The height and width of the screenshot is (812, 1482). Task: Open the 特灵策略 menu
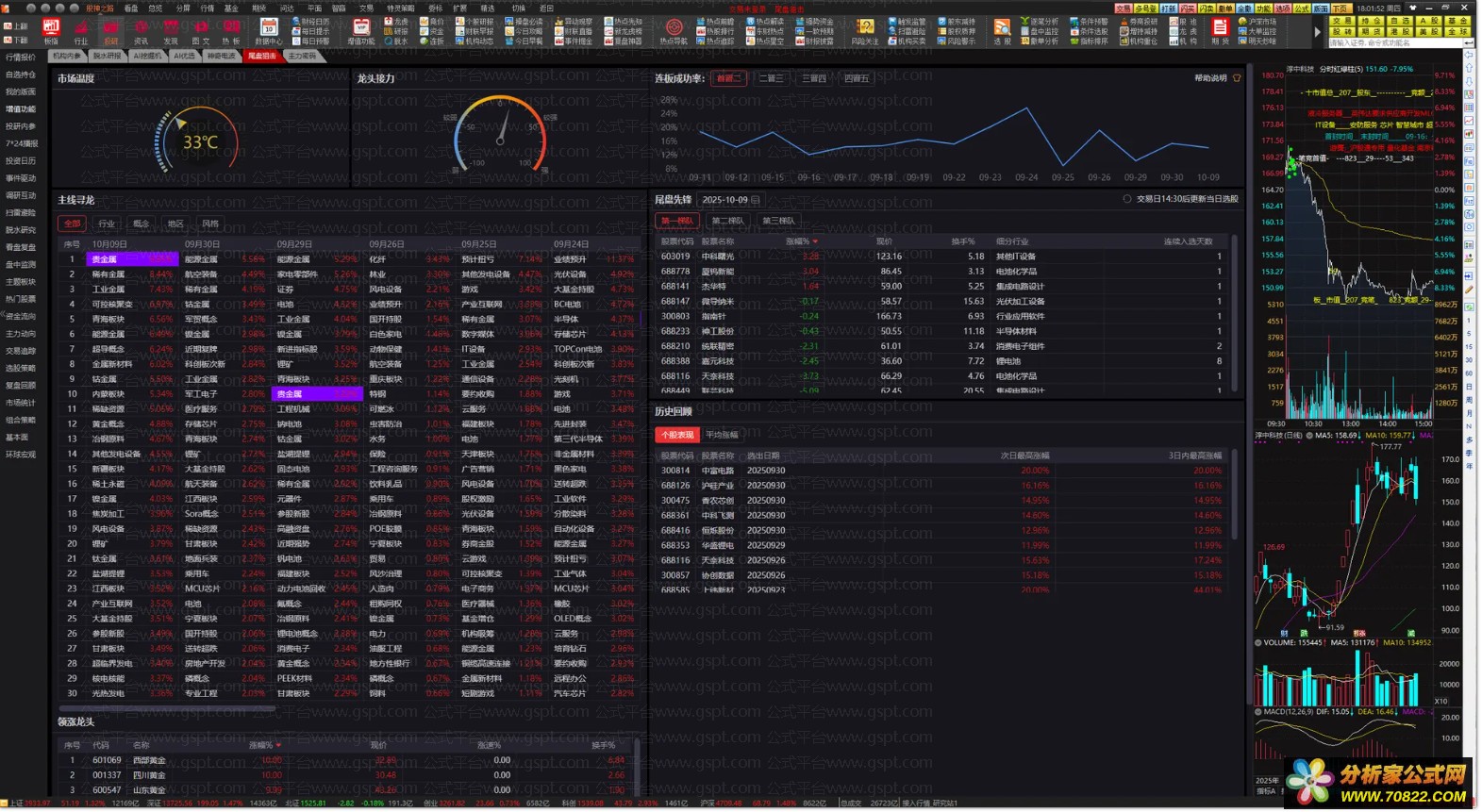[x=400, y=8]
